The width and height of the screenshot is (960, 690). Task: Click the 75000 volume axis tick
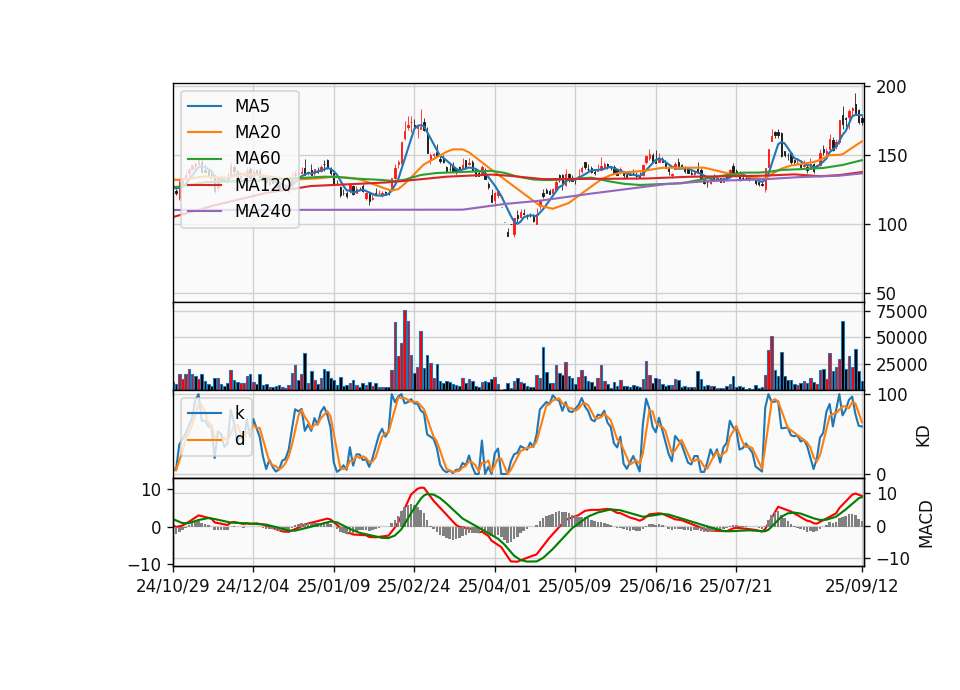pyautogui.click(x=901, y=312)
